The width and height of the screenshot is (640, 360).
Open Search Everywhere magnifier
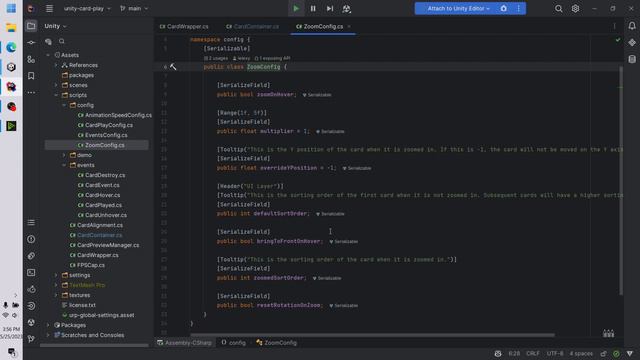[558, 9]
